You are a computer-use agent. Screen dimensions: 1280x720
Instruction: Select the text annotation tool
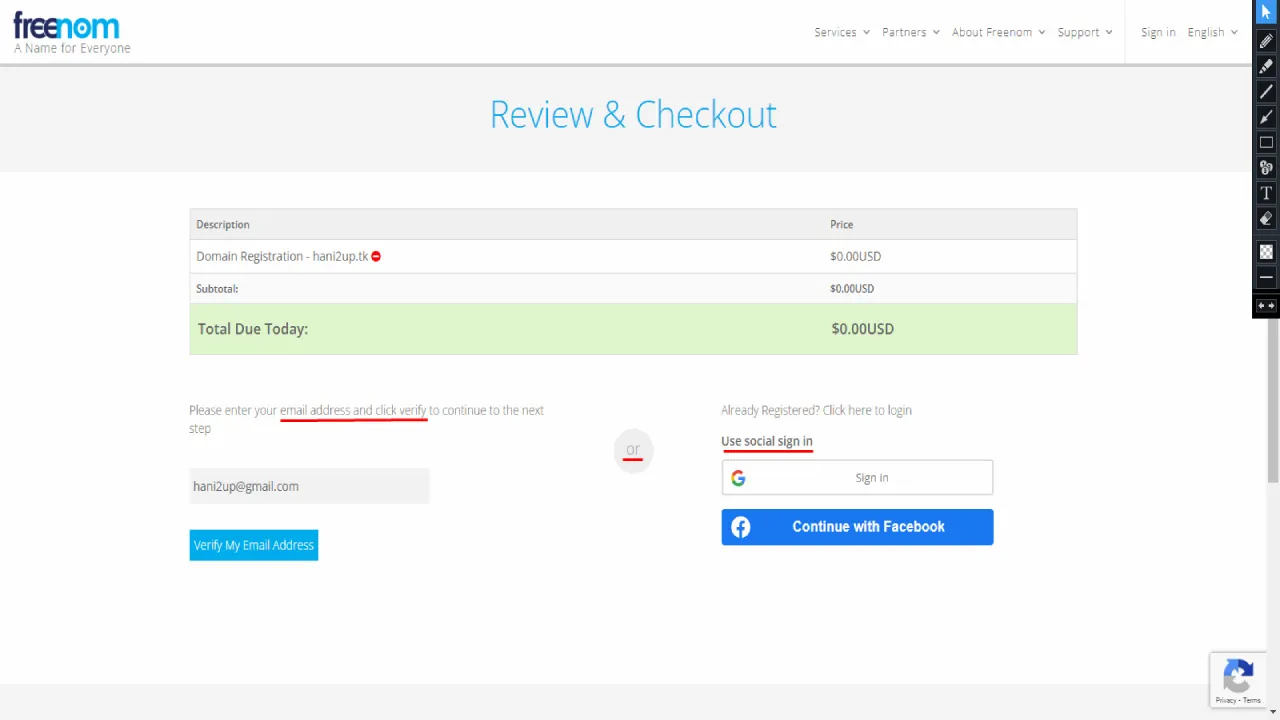[x=1266, y=193]
